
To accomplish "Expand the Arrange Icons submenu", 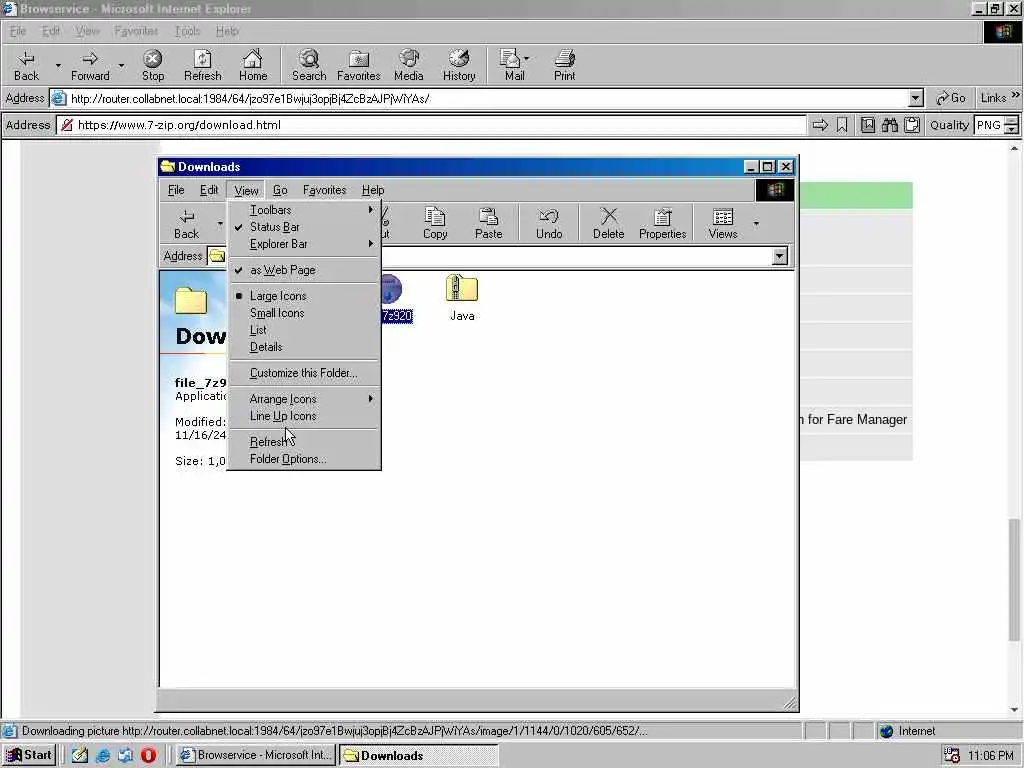I will 304,398.
